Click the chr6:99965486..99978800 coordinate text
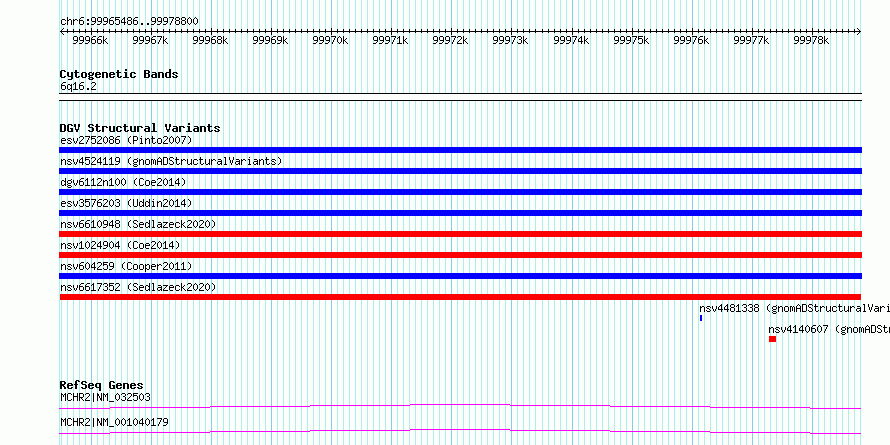Viewport: 890px width, 445px height. (129, 22)
